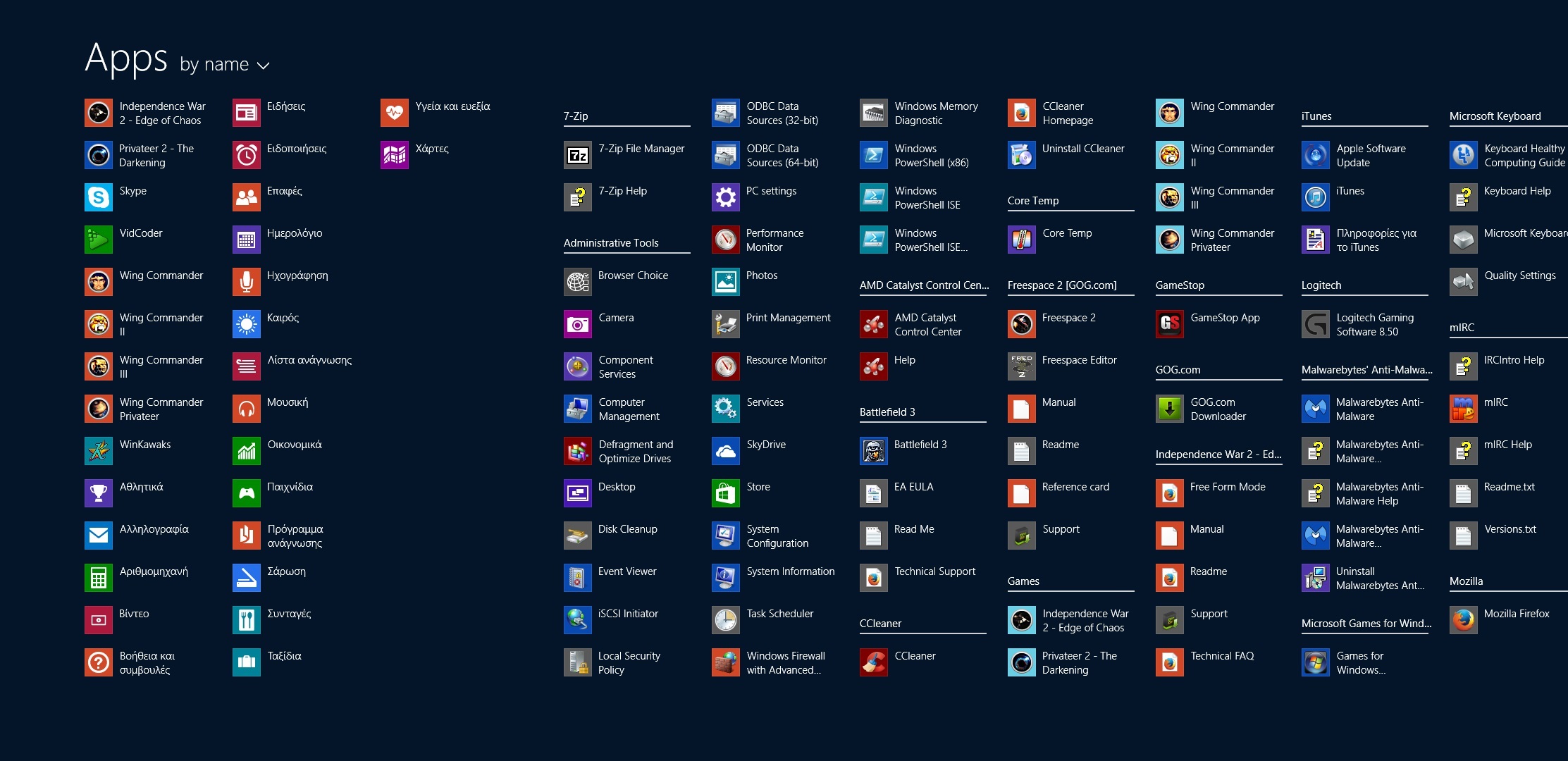Click the Performance Monitor icon
The width and height of the screenshot is (1568, 761).
point(726,240)
